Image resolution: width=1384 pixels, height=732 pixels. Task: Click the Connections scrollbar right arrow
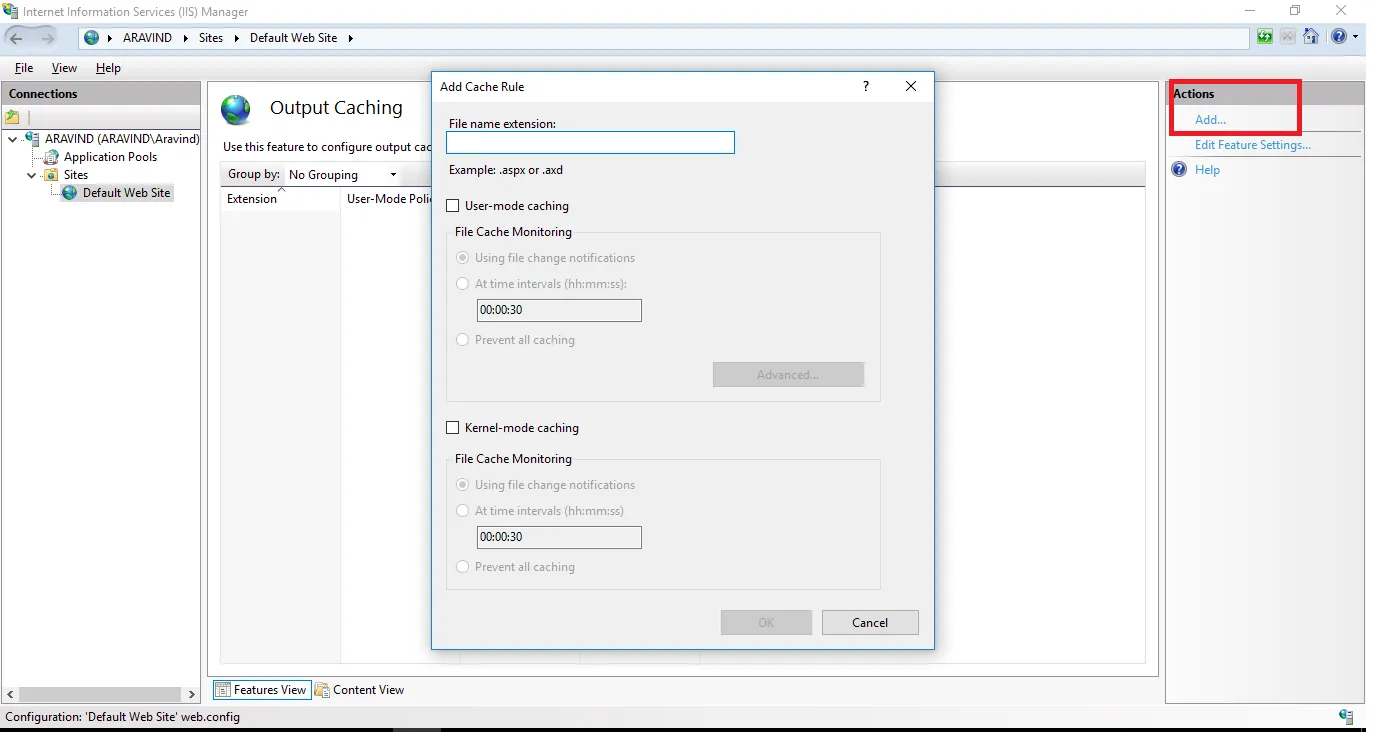(192, 694)
